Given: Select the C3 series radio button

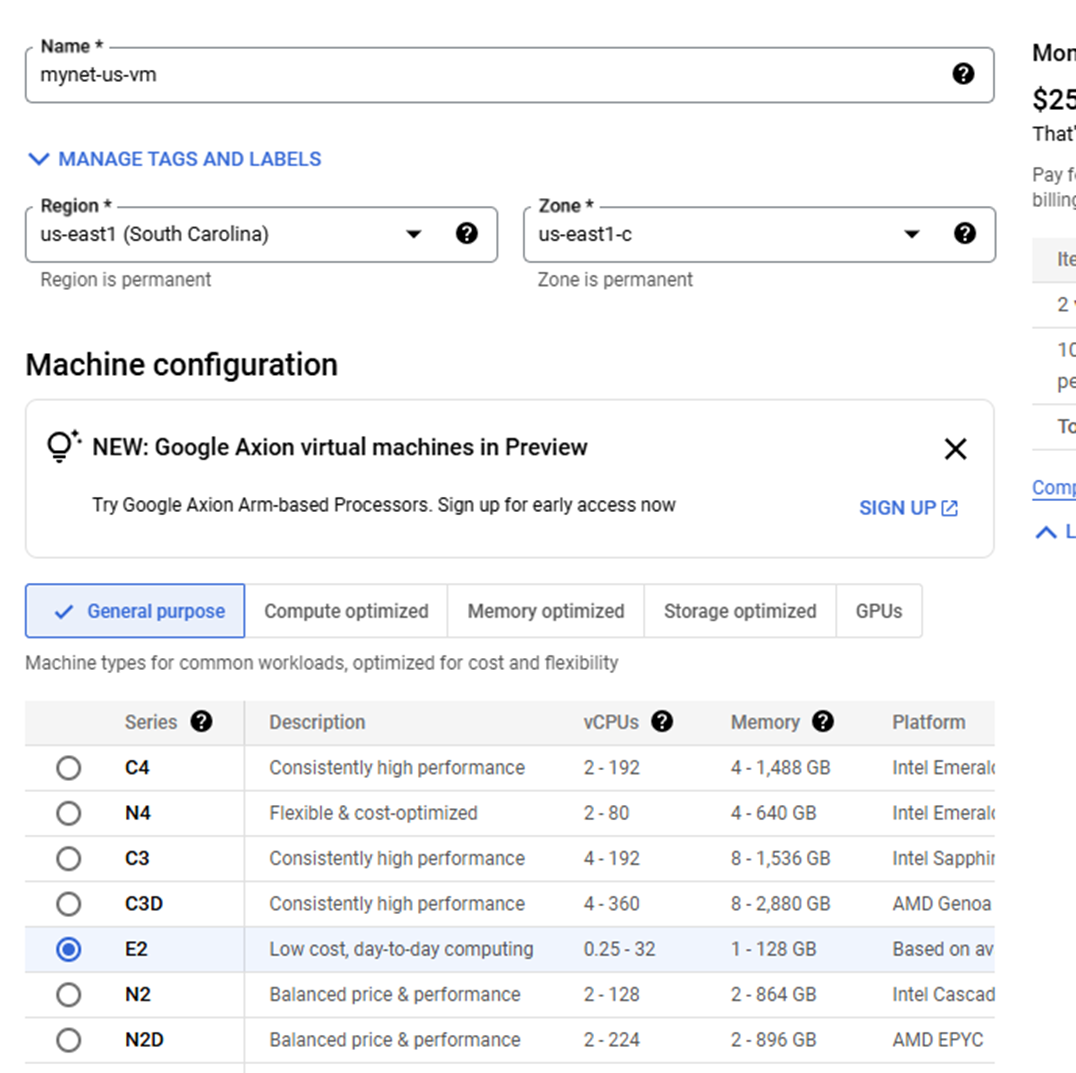Looking at the screenshot, I should point(69,858).
